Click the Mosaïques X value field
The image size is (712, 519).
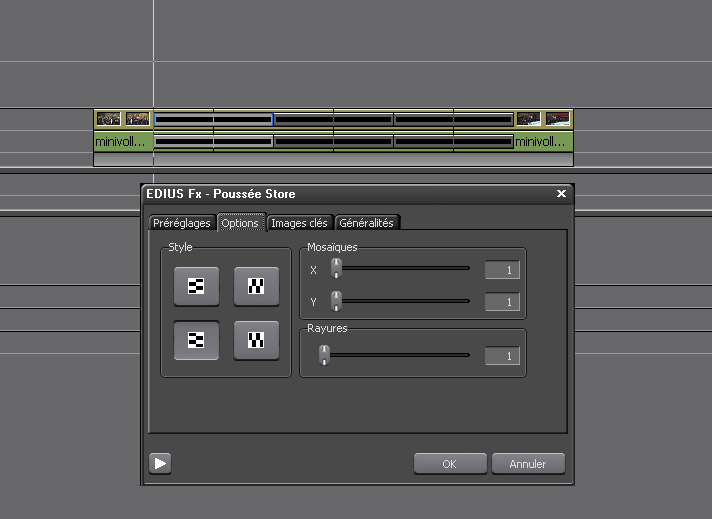[x=502, y=270]
